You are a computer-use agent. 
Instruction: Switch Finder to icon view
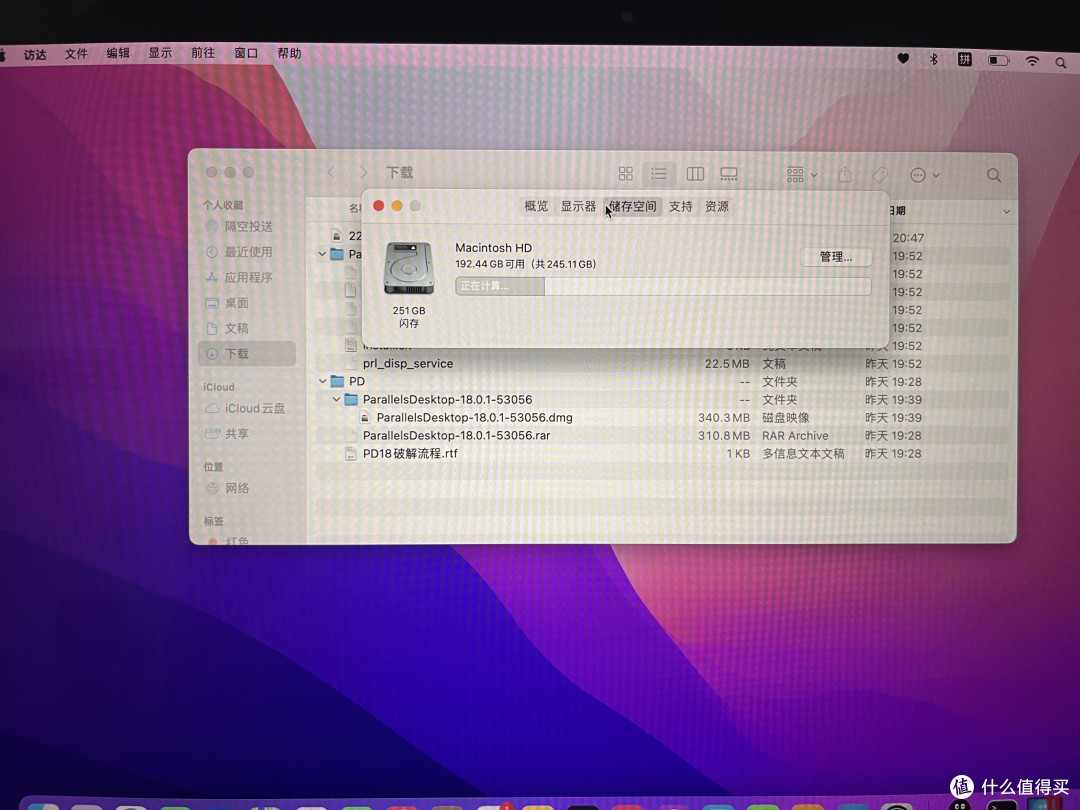click(625, 174)
